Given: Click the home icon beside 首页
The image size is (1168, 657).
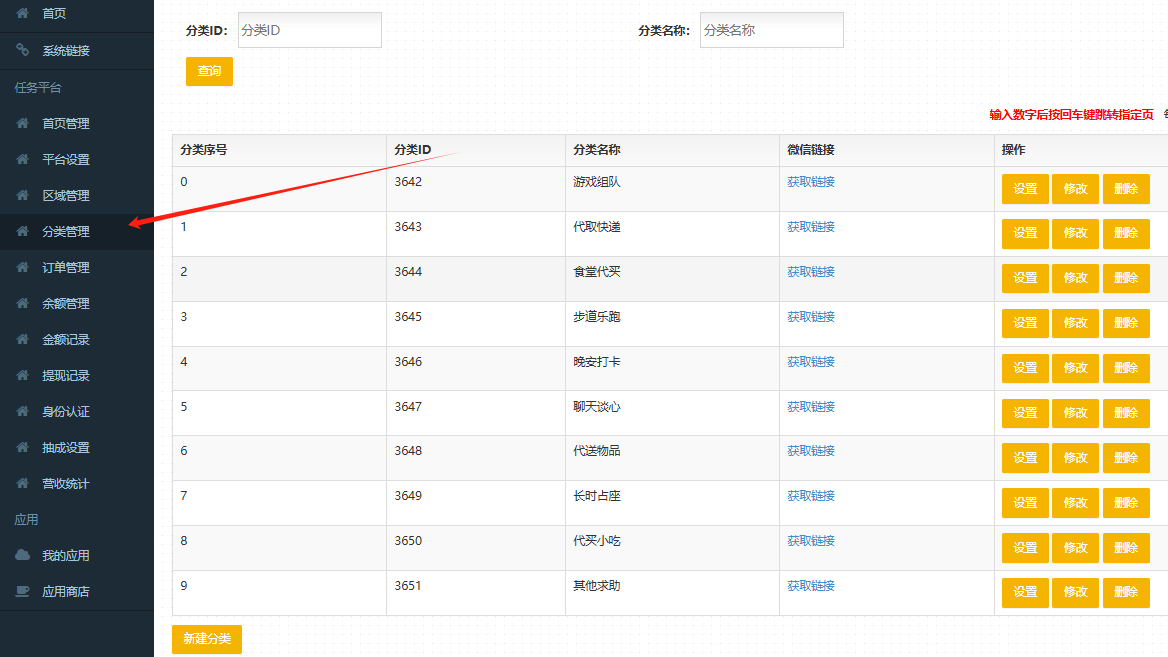Looking at the screenshot, I should tap(22, 14).
